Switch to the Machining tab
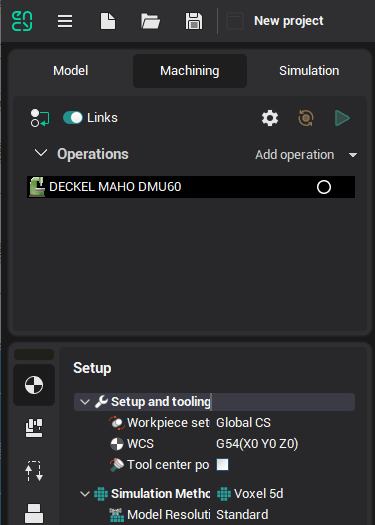The image size is (375, 525). pos(190,71)
